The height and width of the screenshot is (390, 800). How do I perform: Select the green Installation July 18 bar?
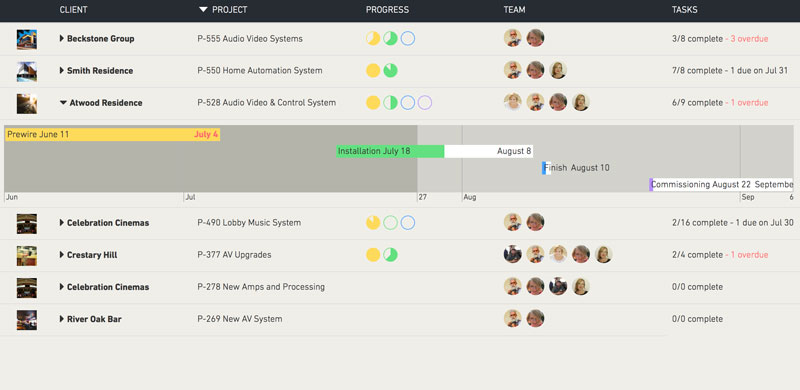(390, 151)
